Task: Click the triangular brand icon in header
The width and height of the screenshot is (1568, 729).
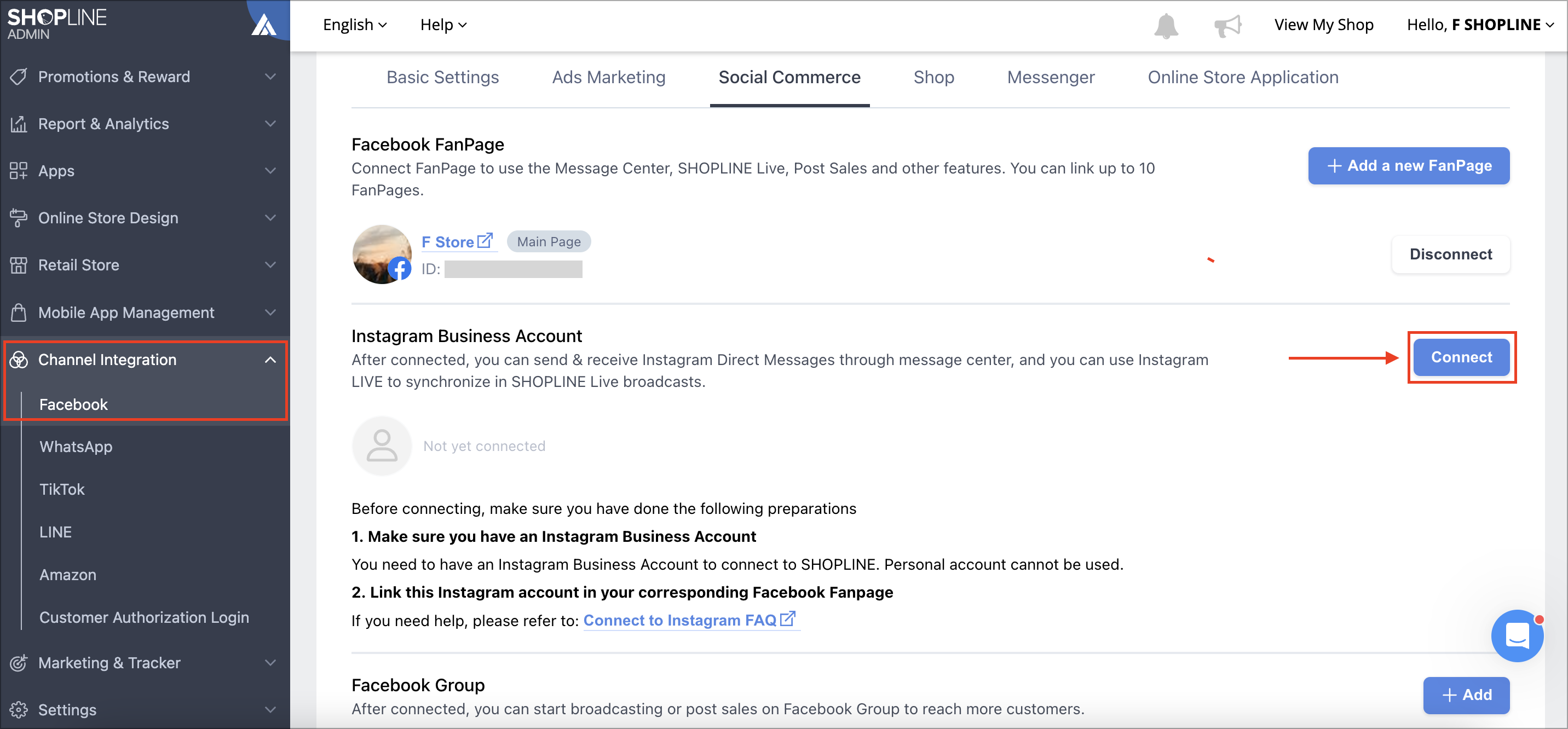Action: click(x=264, y=24)
